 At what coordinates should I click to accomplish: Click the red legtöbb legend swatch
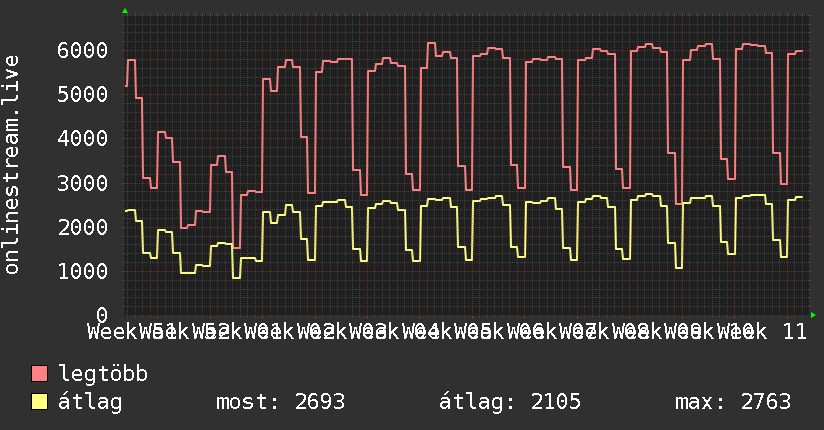[39, 374]
